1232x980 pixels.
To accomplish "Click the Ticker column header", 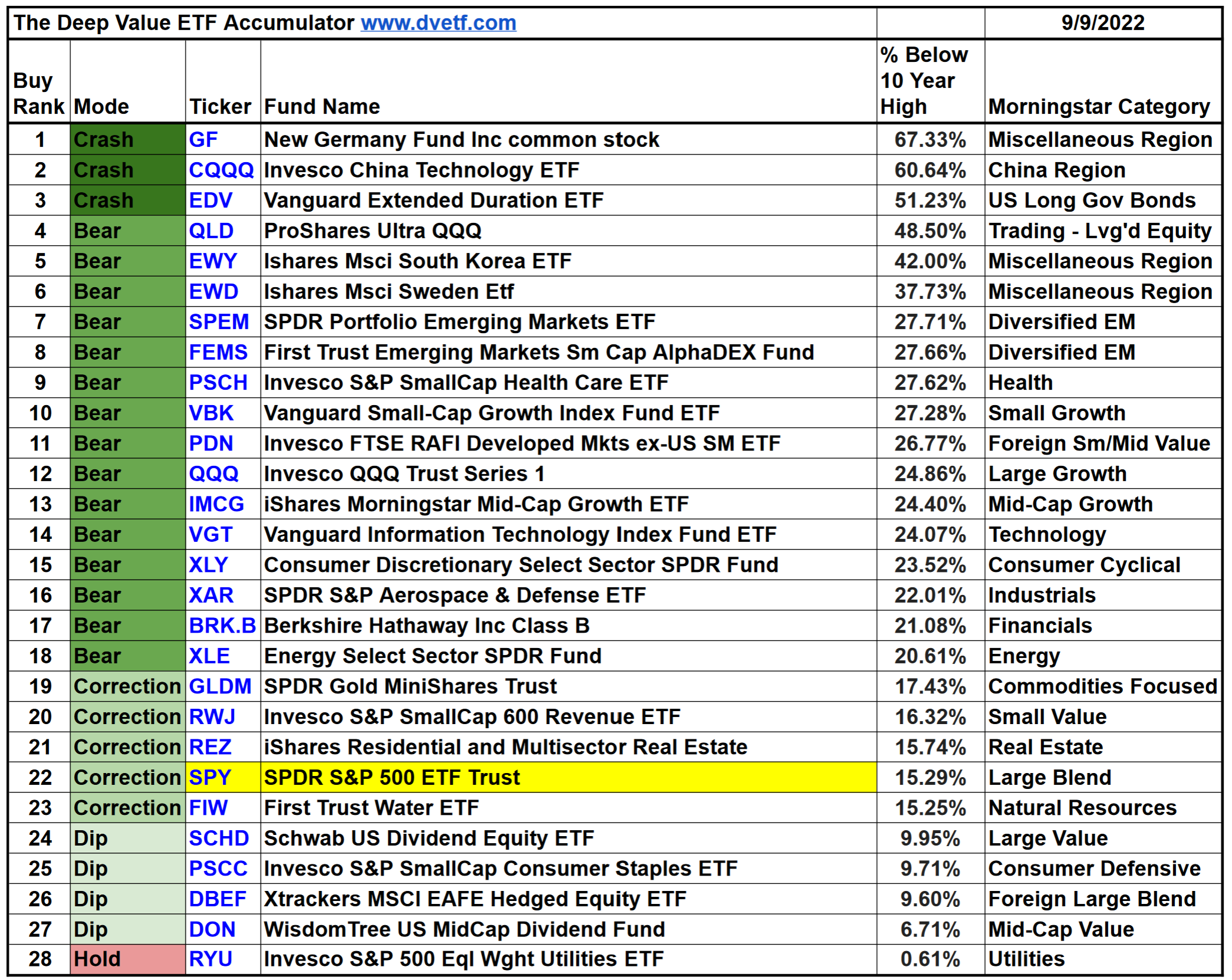I will (x=223, y=81).
